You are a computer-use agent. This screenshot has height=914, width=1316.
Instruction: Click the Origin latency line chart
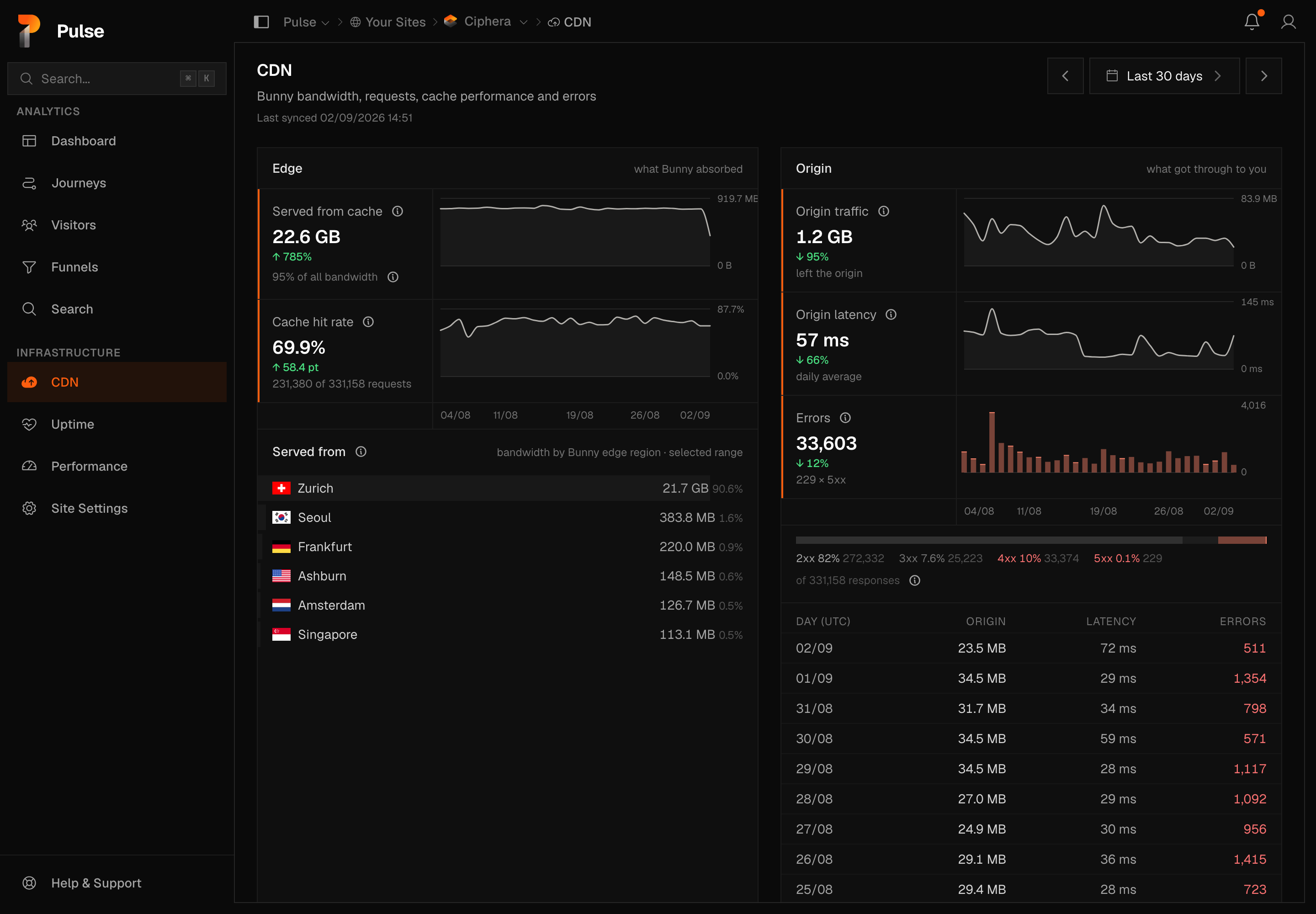click(x=1098, y=335)
